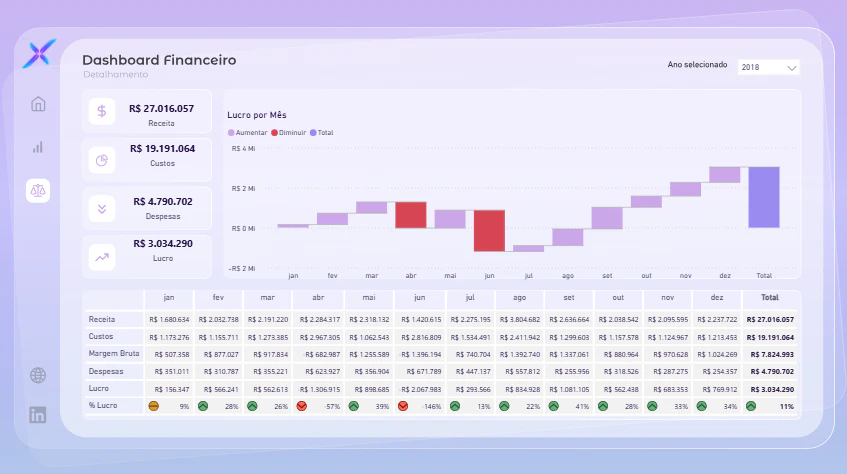This screenshot has height=474, width=847.
Task: Click the Lucro row label in table
Action: pyautogui.click(x=98, y=388)
